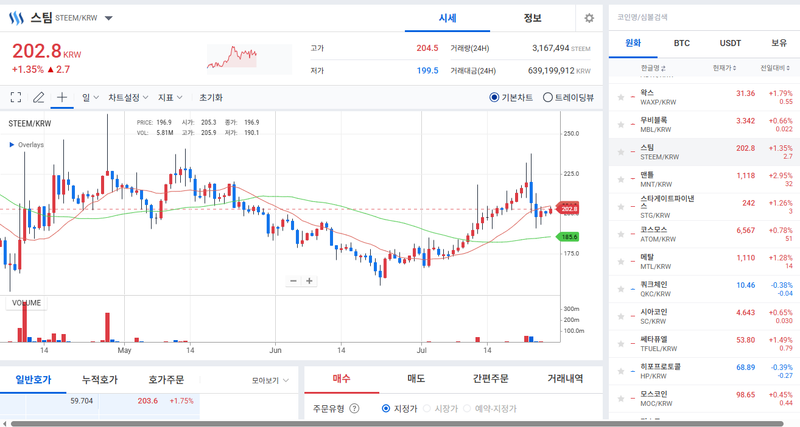Click the Steem logo icon
The image size is (800, 427).
point(16,18)
